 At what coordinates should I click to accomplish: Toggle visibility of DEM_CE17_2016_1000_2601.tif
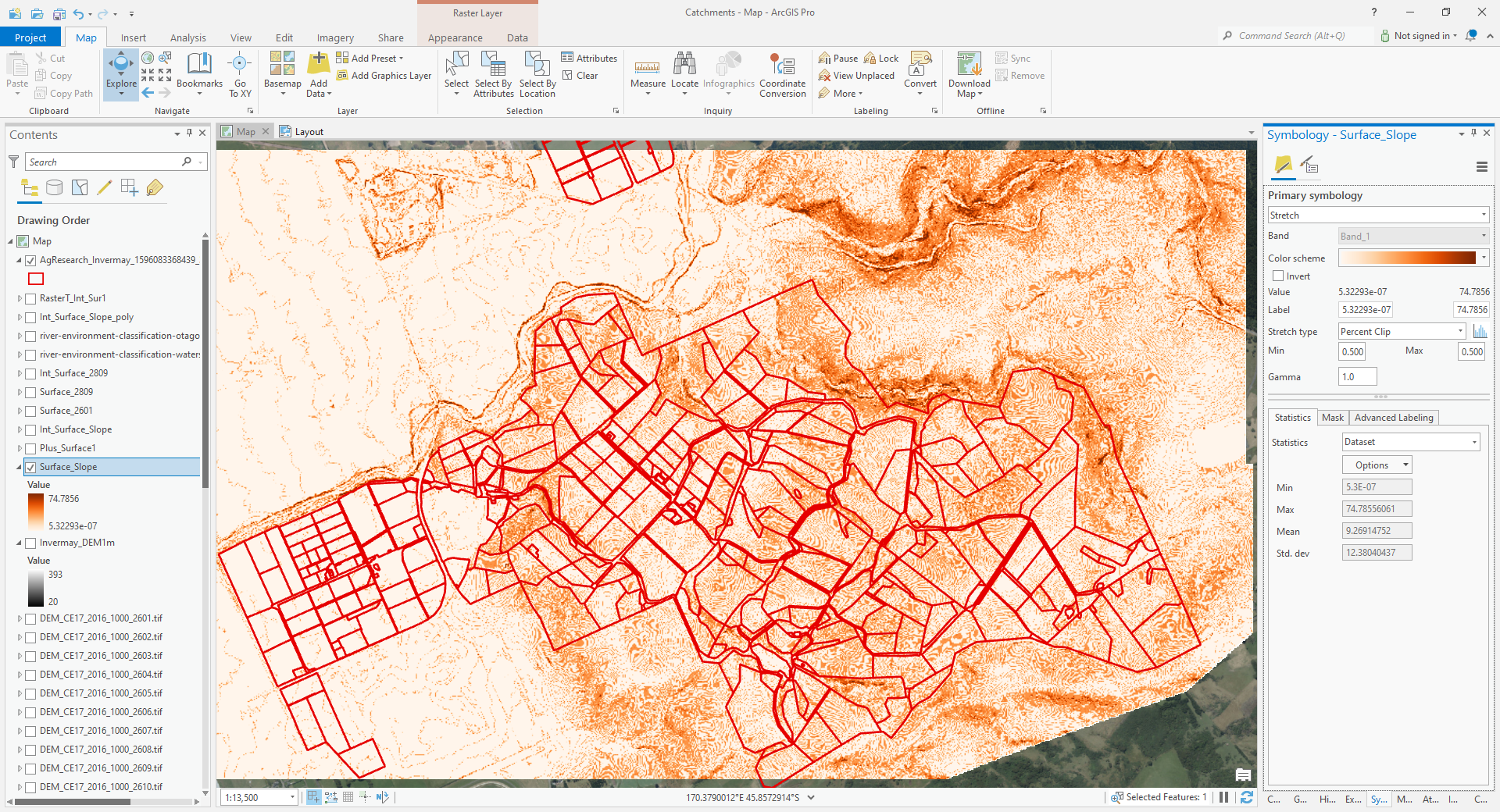pyautogui.click(x=30, y=618)
